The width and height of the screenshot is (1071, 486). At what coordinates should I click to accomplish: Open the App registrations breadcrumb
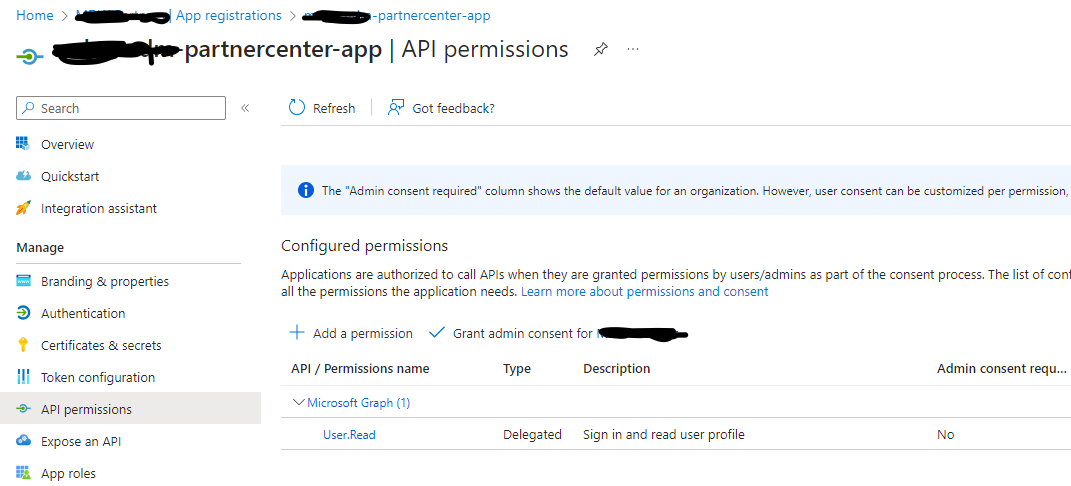[x=229, y=15]
